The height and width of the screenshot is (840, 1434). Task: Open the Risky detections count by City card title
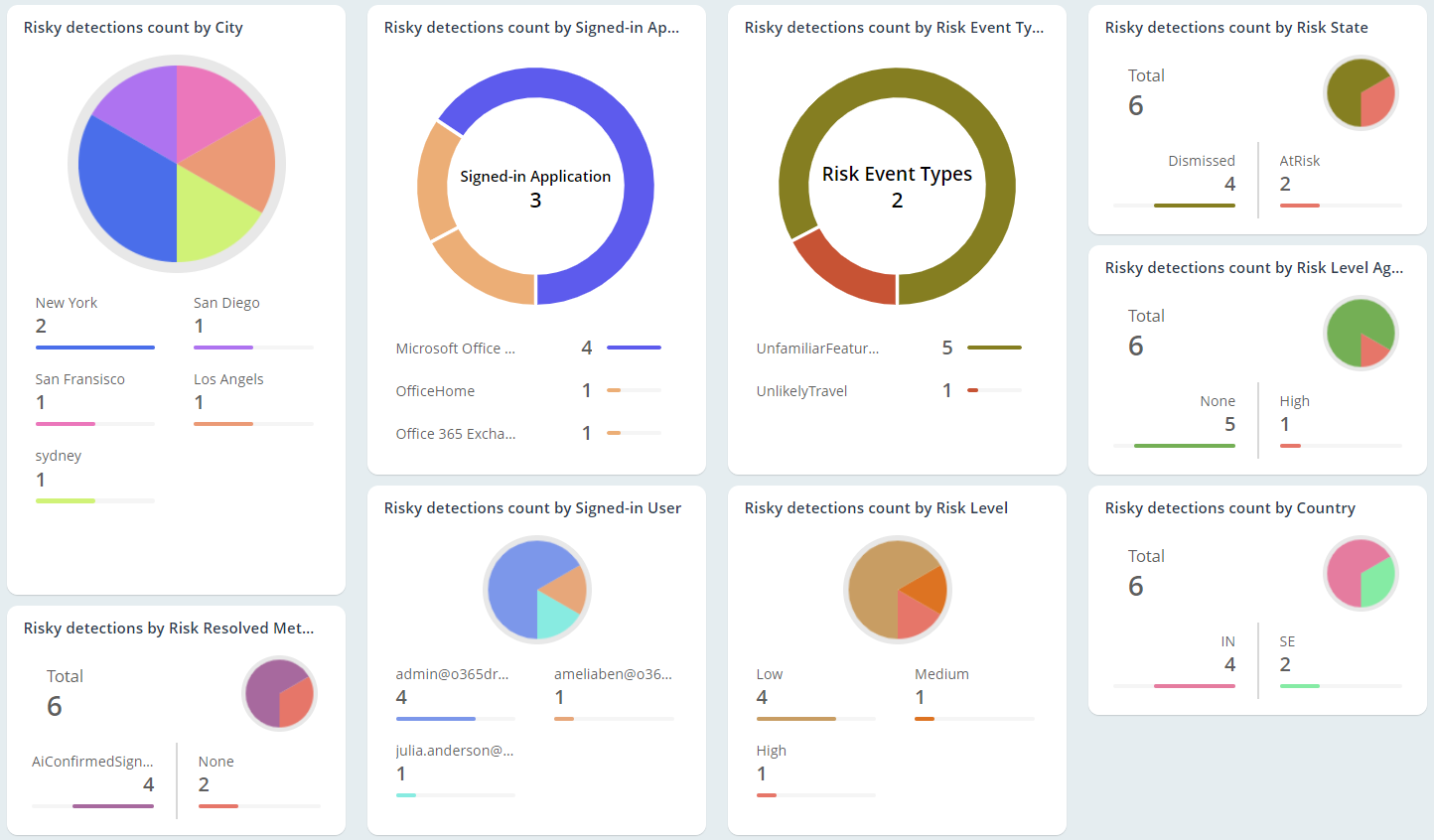[x=132, y=27]
